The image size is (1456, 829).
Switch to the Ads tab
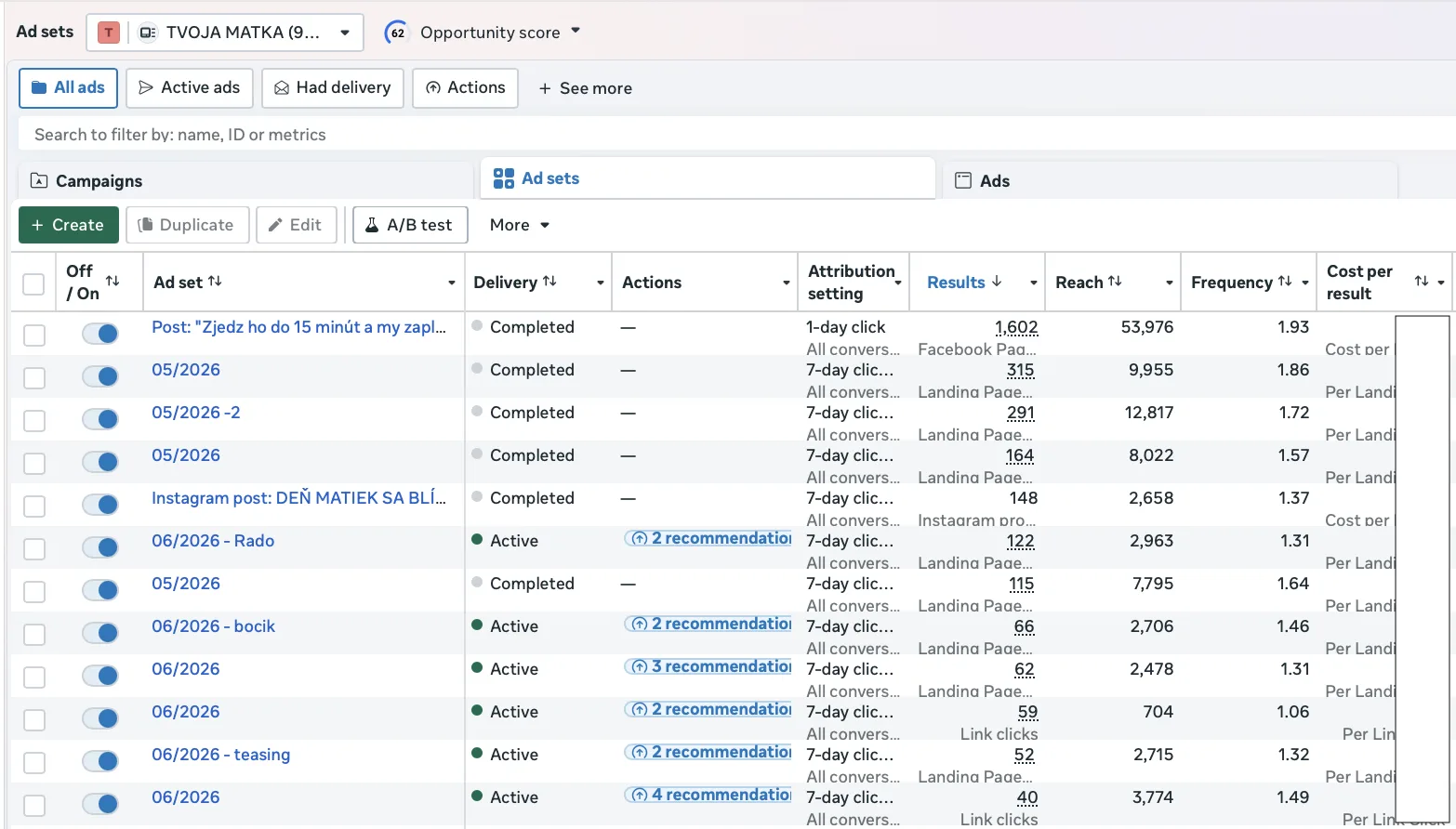coord(1171,180)
